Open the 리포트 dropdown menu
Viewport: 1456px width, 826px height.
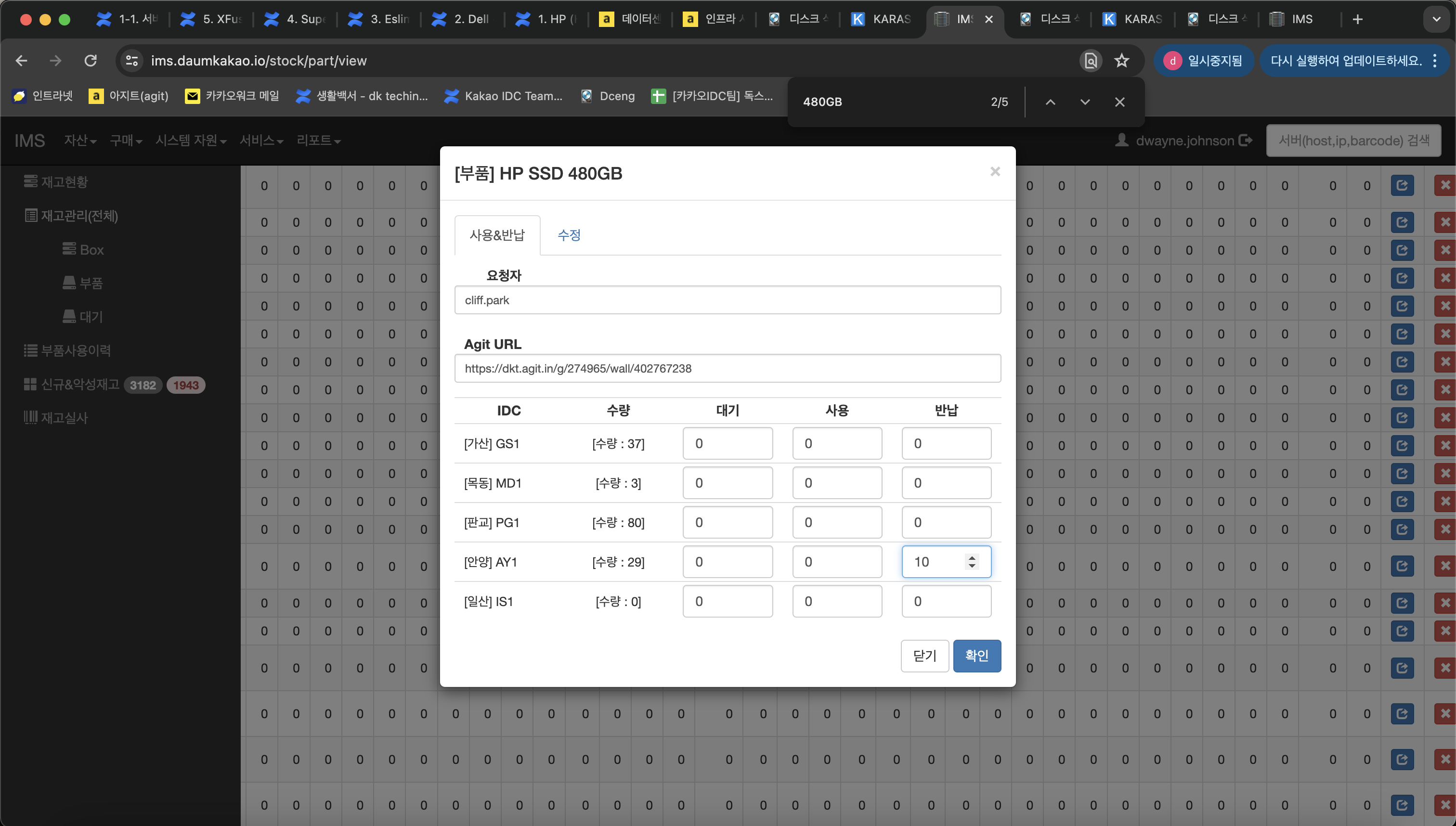(x=318, y=140)
